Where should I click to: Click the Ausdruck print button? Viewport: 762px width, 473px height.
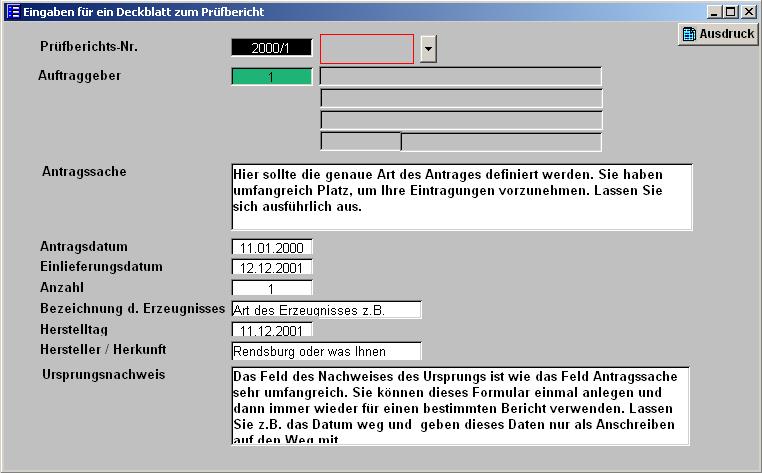(717, 34)
